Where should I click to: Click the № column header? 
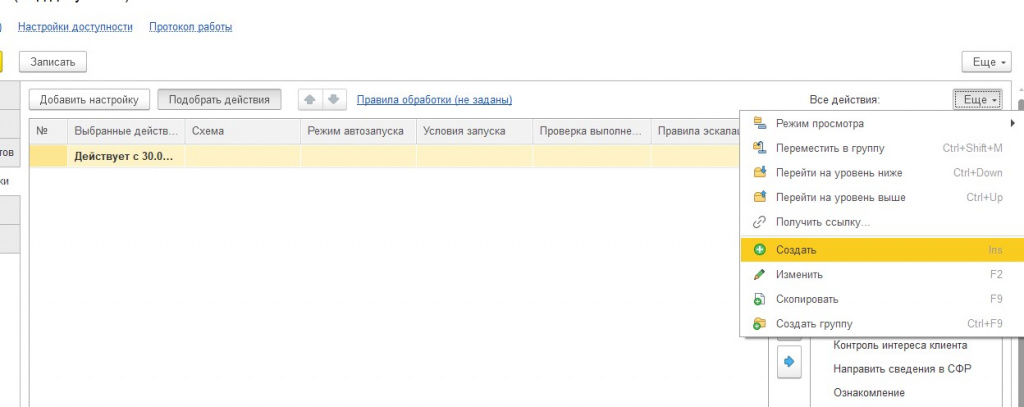tap(48, 131)
